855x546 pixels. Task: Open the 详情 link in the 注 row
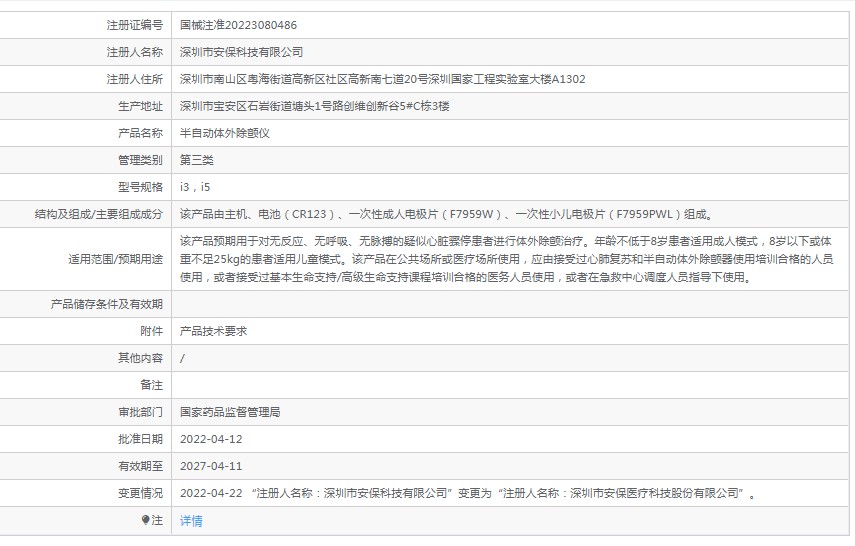point(191,521)
